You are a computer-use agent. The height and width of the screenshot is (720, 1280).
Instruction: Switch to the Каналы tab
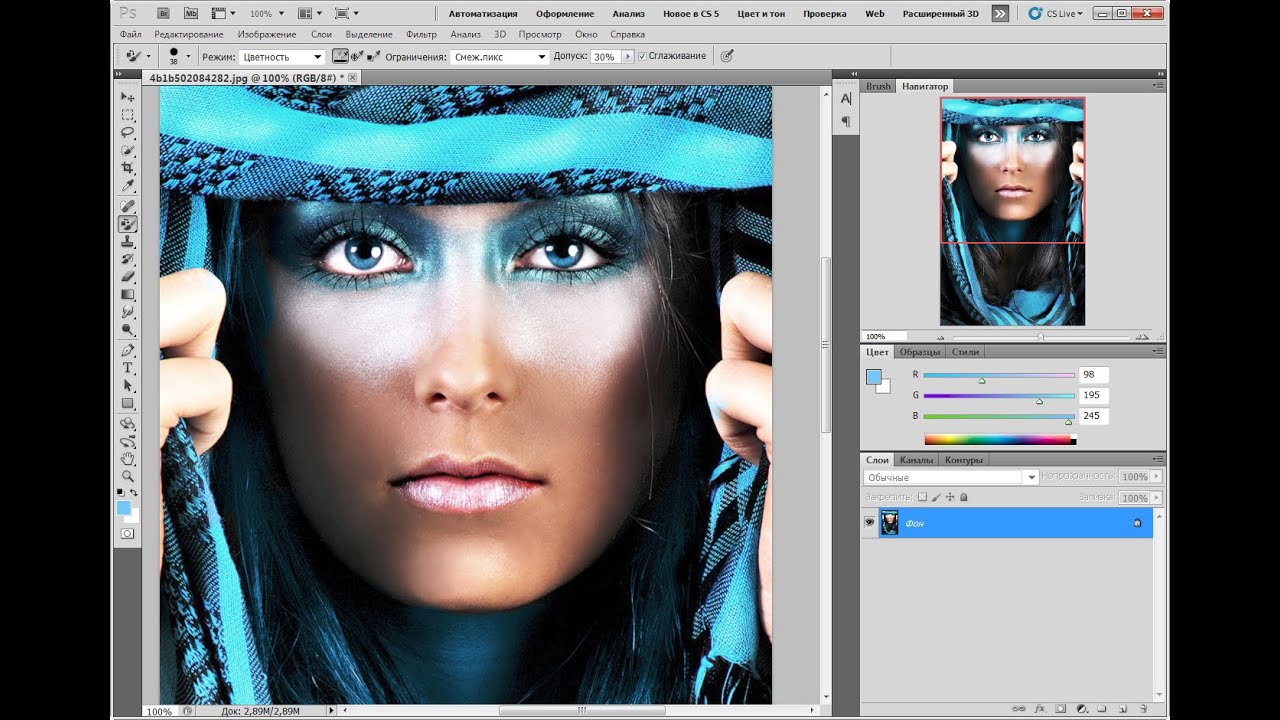click(916, 460)
